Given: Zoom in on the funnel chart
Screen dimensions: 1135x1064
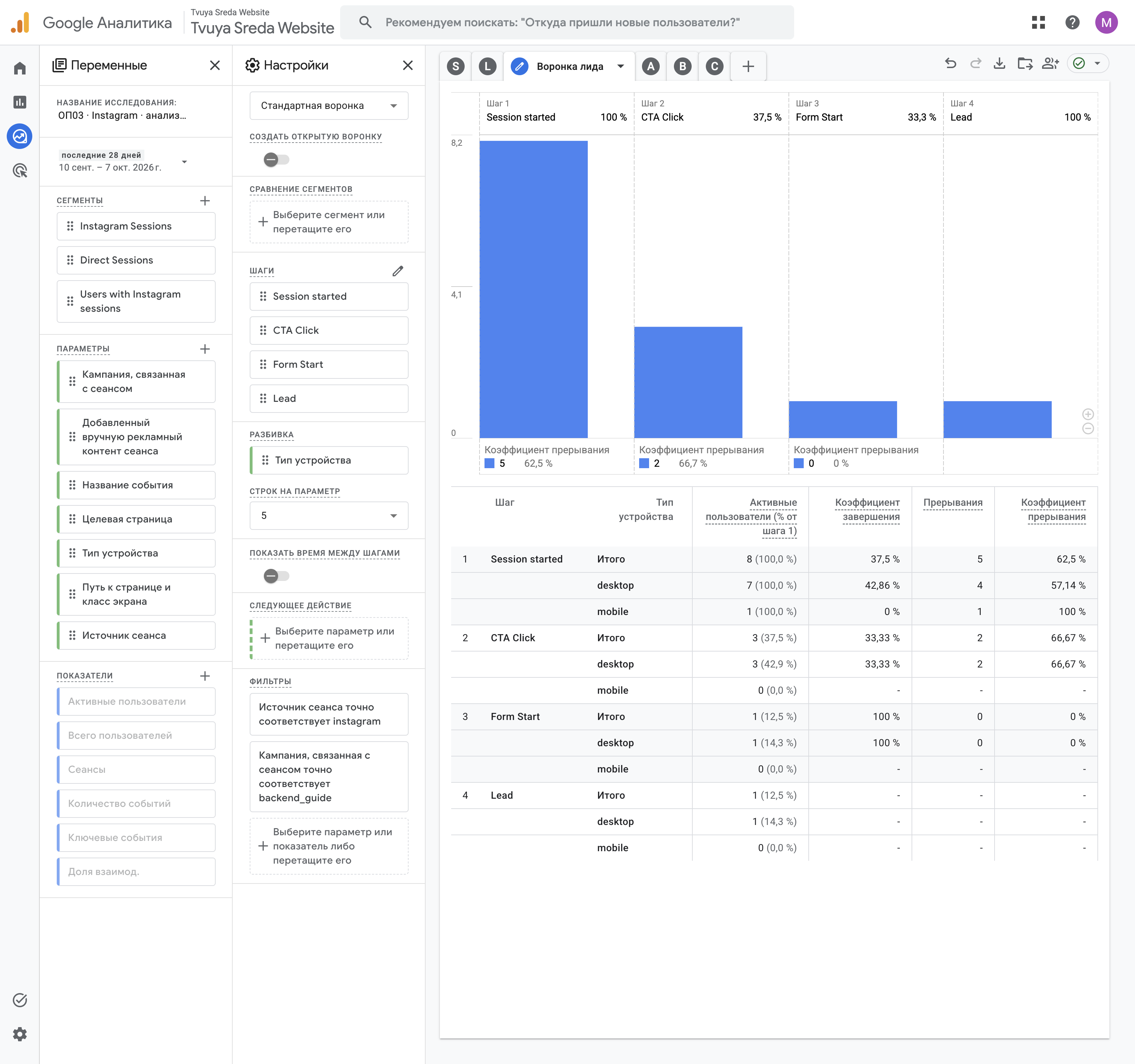Looking at the screenshot, I should [x=1088, y=414].
